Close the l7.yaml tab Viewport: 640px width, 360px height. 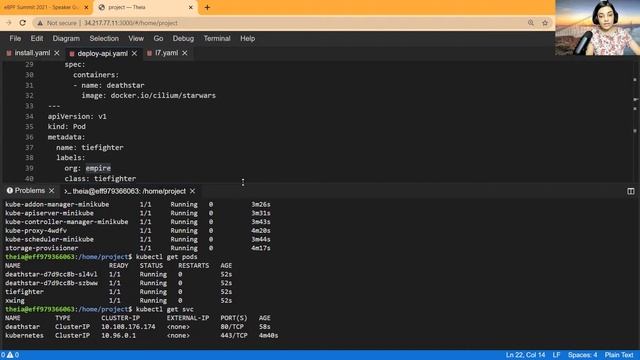(x=185, y=53)
